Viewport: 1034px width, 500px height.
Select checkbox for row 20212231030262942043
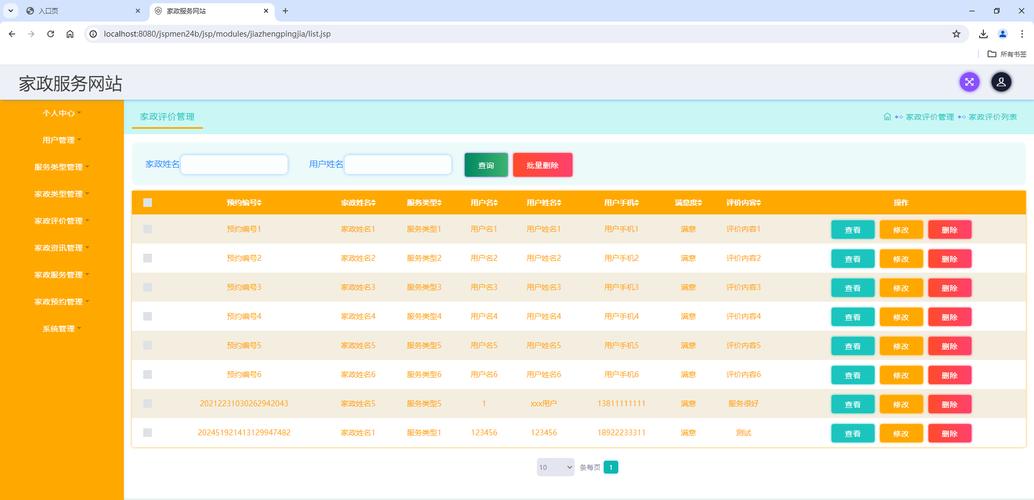tap(148, 404)
